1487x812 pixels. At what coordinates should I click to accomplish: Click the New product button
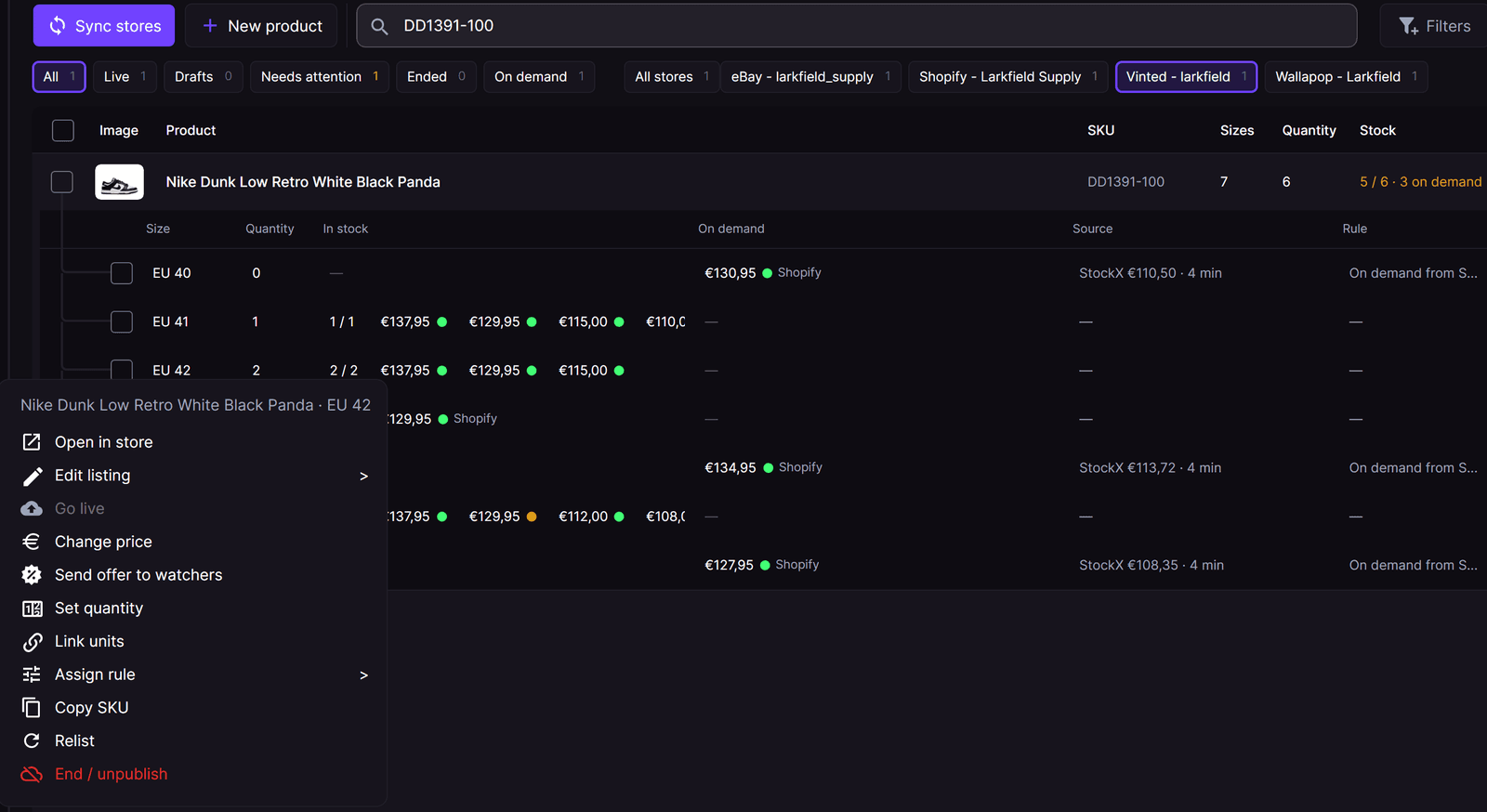pos(261,26)
